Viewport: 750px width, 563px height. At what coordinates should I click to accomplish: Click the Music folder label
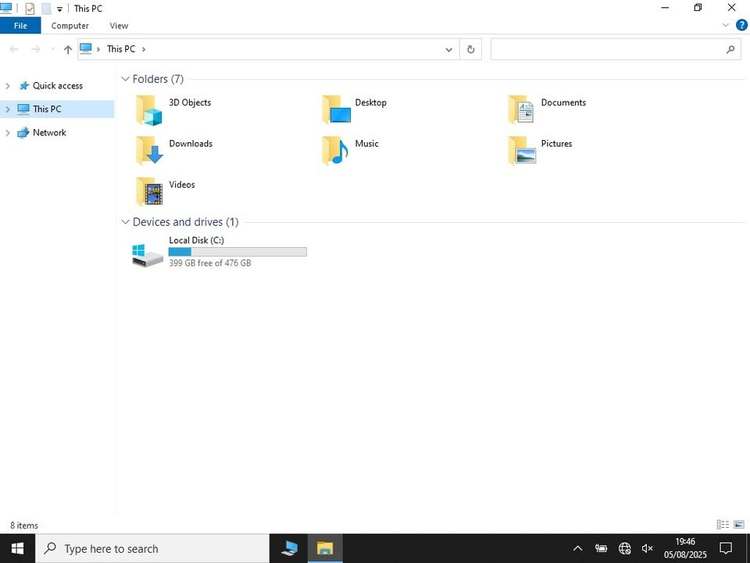click(x=367, y=144)
